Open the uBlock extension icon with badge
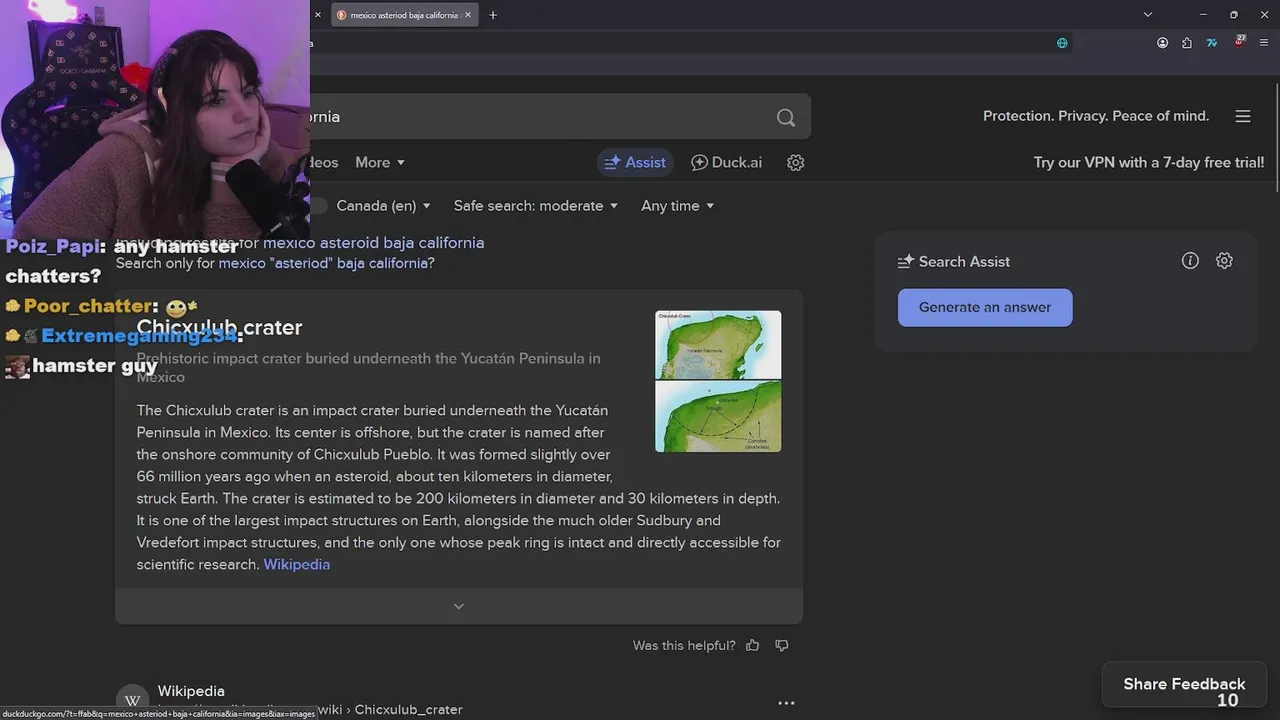Screen dimensions: 1280x720 click(1239, 42)
